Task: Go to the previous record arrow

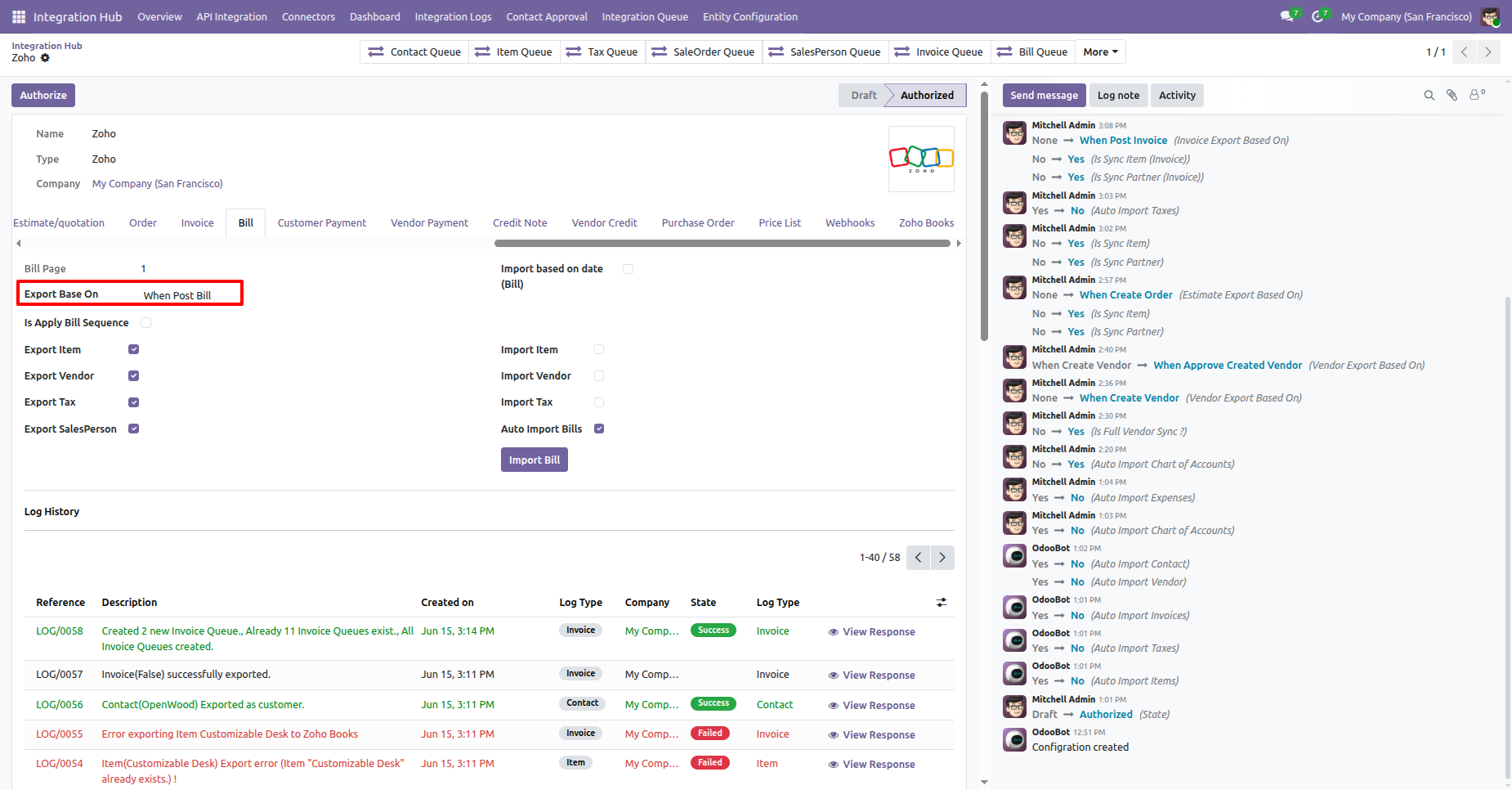Action: [1465, 52]
